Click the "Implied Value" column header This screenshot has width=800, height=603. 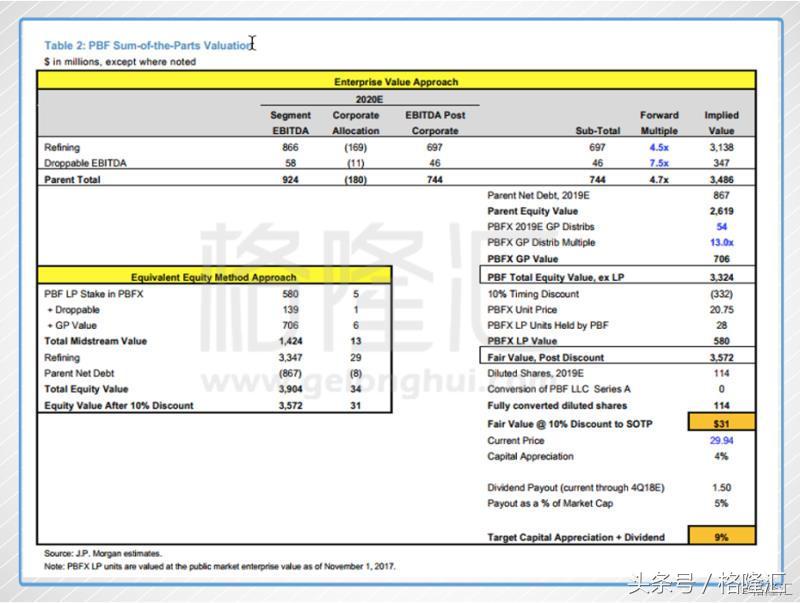721,123
